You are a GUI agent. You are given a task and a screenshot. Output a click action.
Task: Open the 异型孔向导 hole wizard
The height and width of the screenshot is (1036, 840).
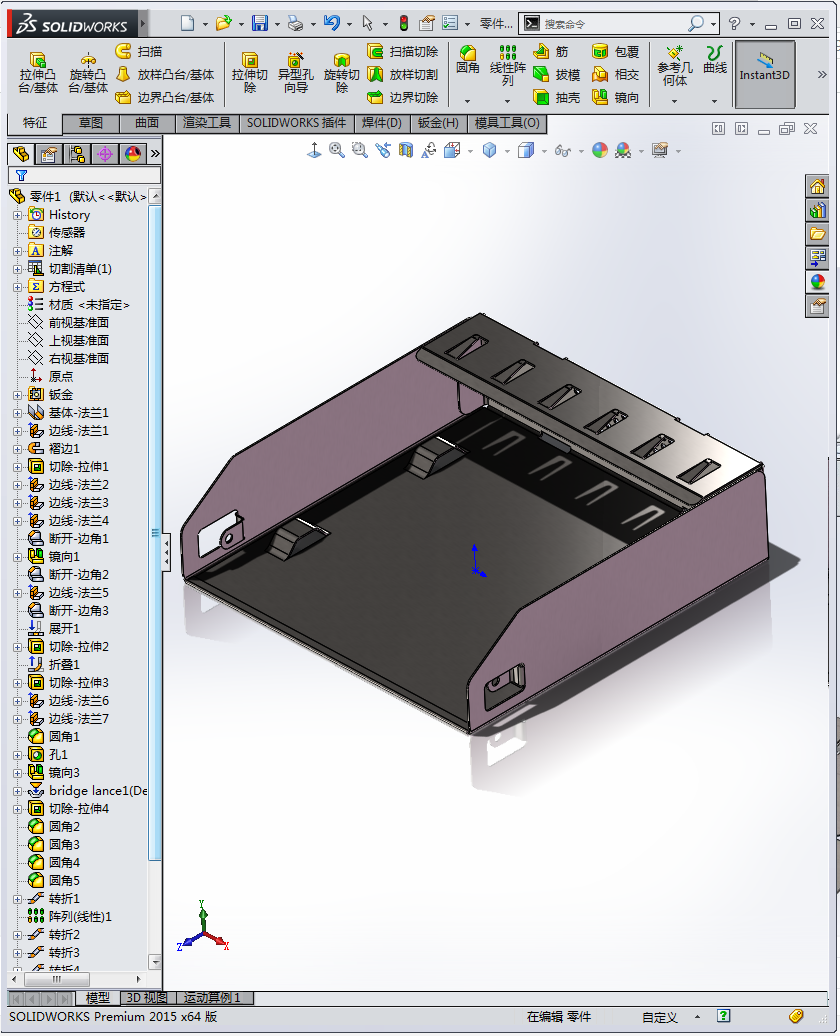pyautogui.click(x=295, y=73)
